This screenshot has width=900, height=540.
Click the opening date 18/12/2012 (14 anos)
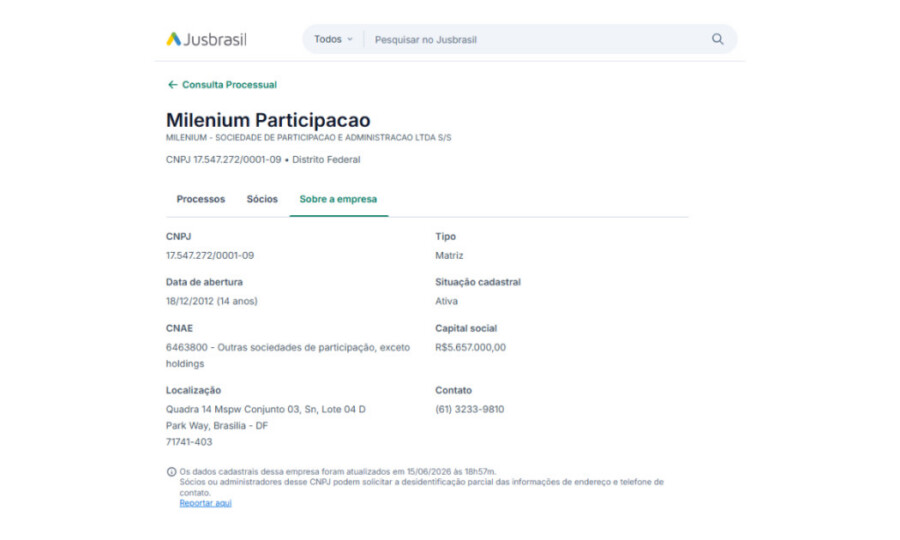[x=212, y=301]
